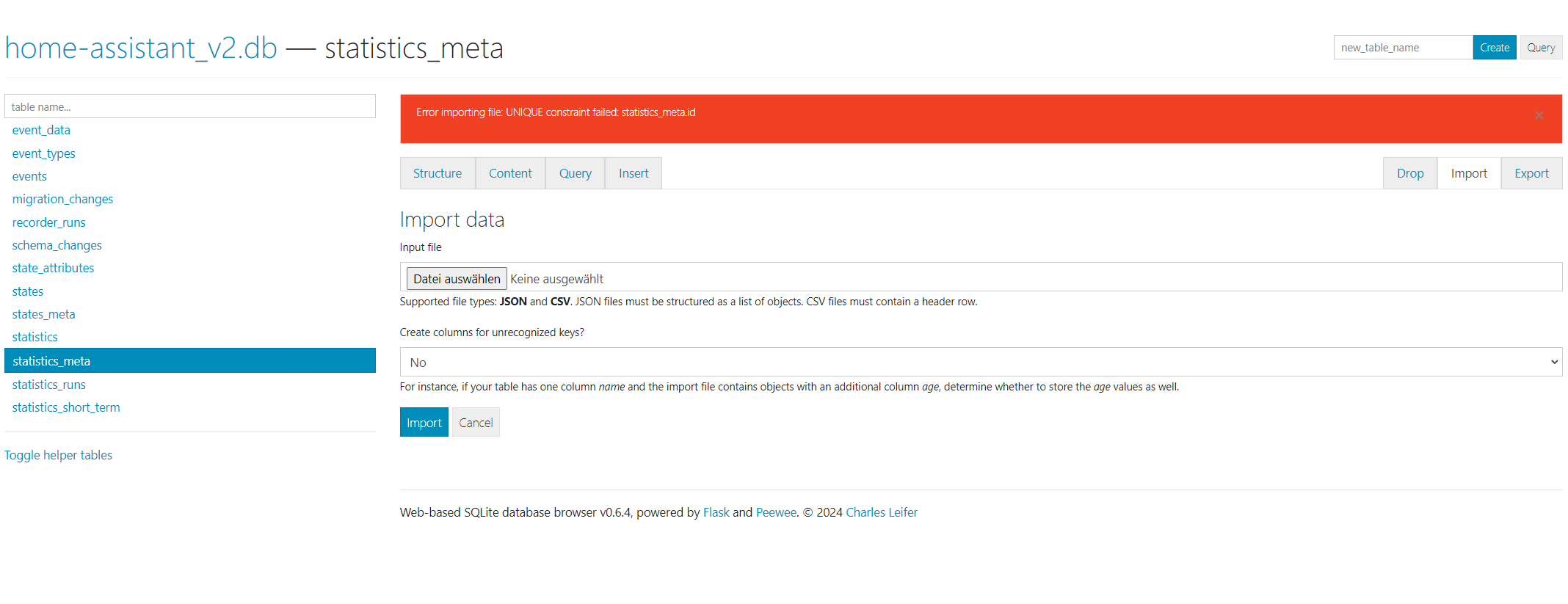1568x604 pixels.
Task: Open the event_types table
Action: [x=43, y=153]
